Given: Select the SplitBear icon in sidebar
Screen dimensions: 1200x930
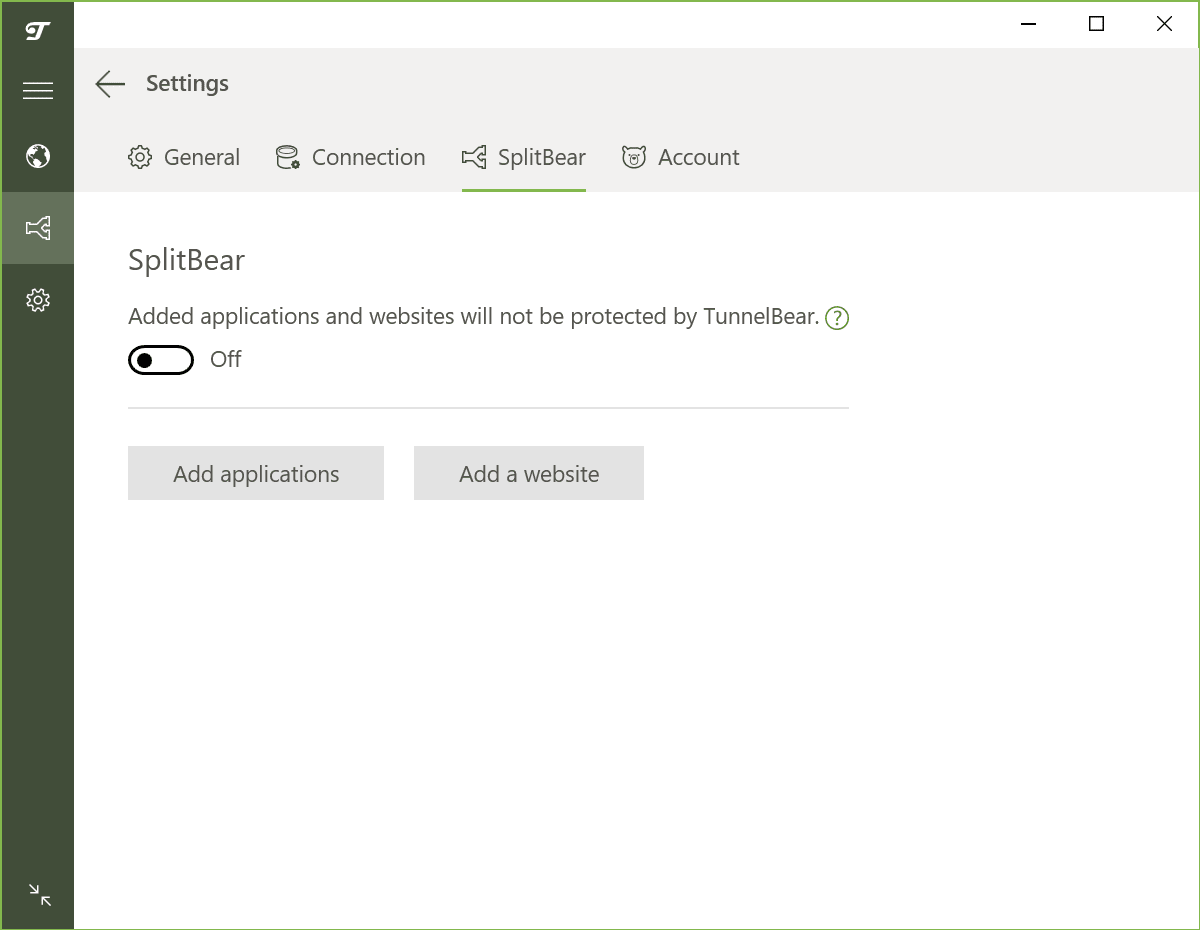Looking at the screenshot, I should (x=38, y=229).
